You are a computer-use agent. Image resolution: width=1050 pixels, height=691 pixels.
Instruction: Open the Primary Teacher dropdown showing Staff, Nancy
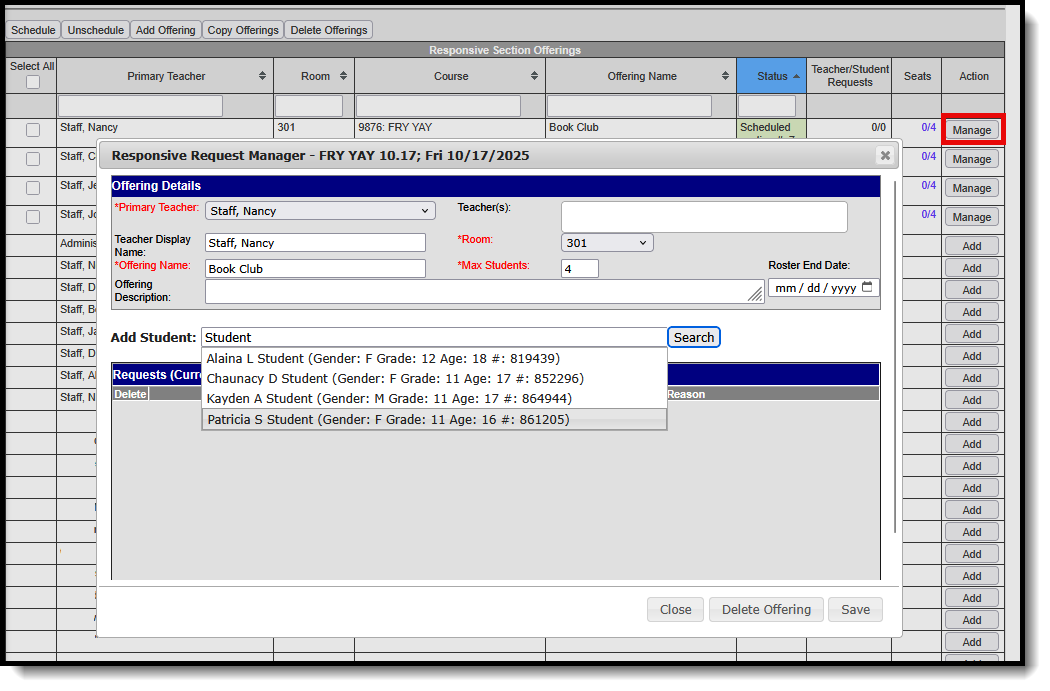(320, 210)
